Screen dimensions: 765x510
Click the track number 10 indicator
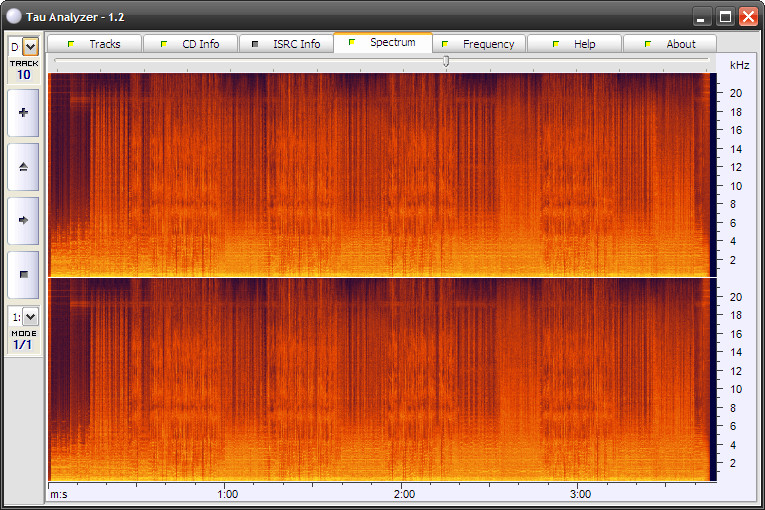coord(24,74)
